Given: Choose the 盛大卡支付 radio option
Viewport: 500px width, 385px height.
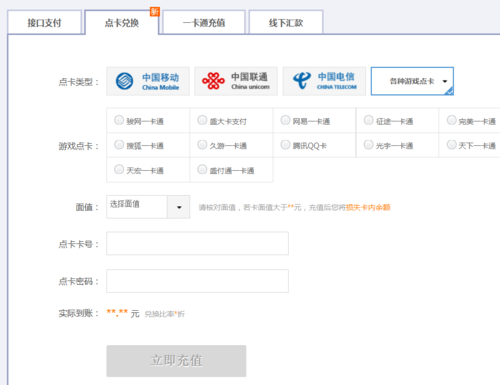Looking at the screenshot, I should coord(202,120).
